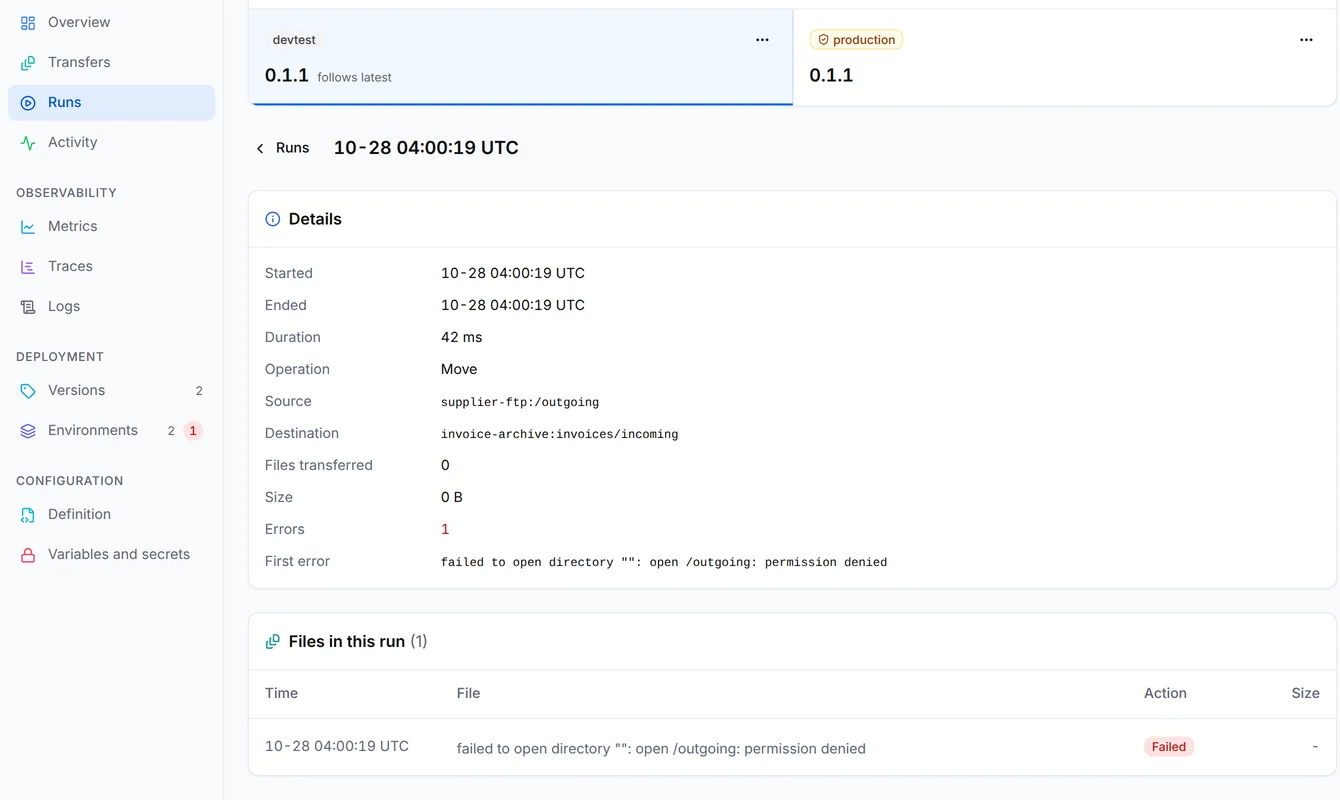Click the Activity pulse icon
Image resolution: width=1340 pixels, height=800 pixels.
coord(28,142)
